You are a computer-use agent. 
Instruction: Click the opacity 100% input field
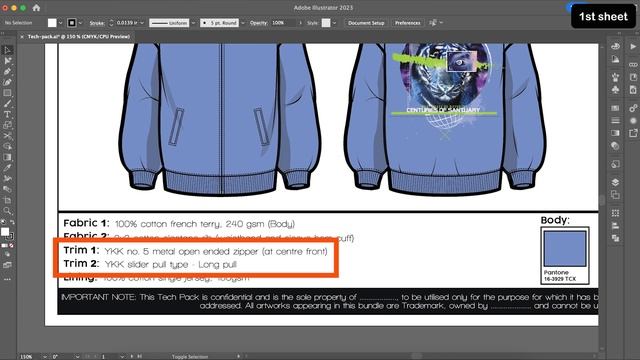click(x=284, y=23)
